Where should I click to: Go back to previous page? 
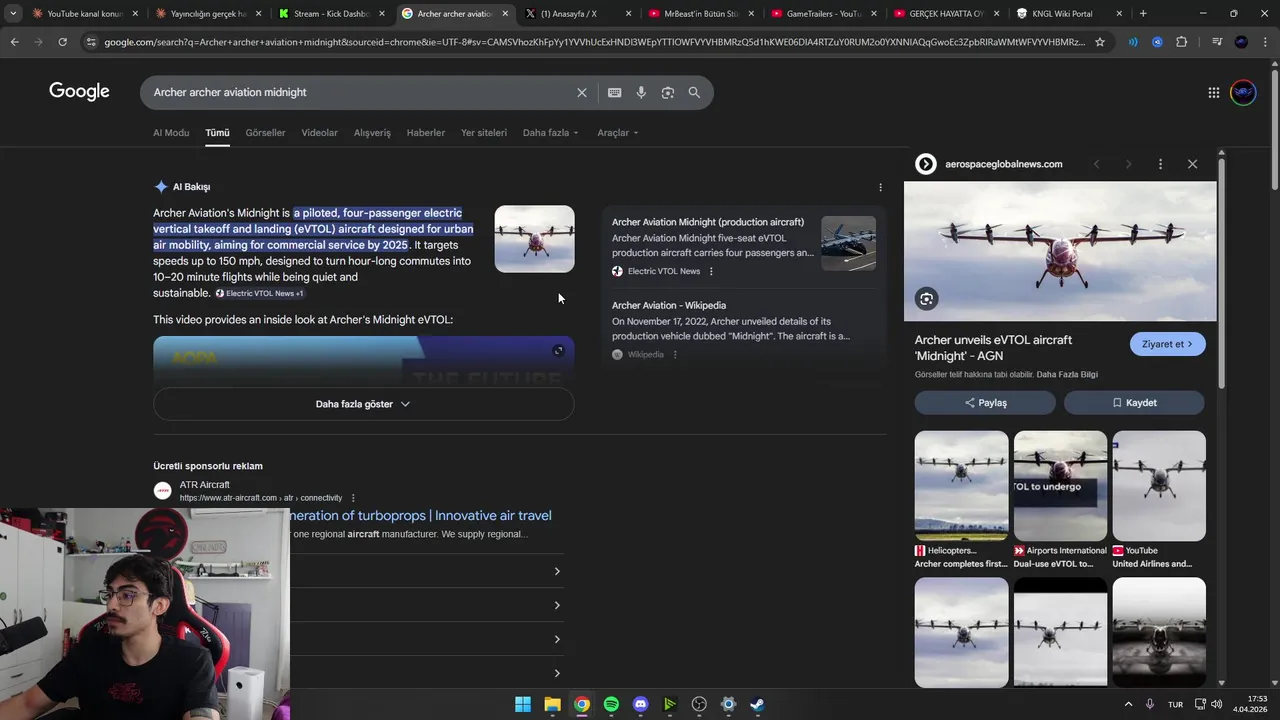click(x=14, y=42)
